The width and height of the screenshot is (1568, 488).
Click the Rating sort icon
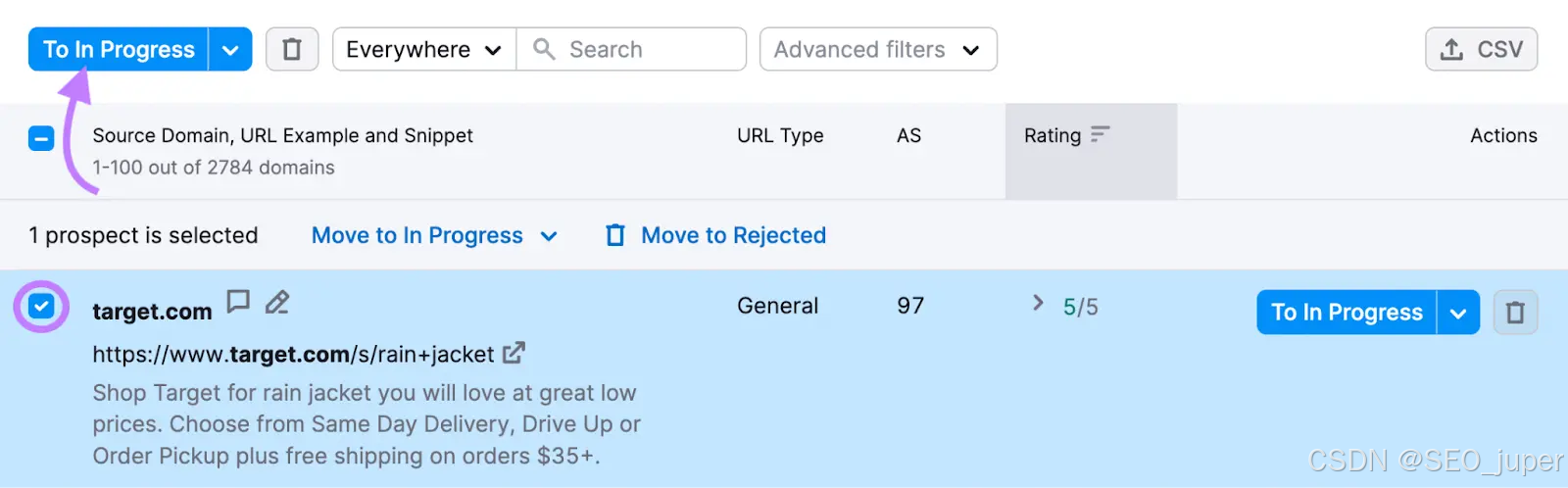(x=1101, y=134)
